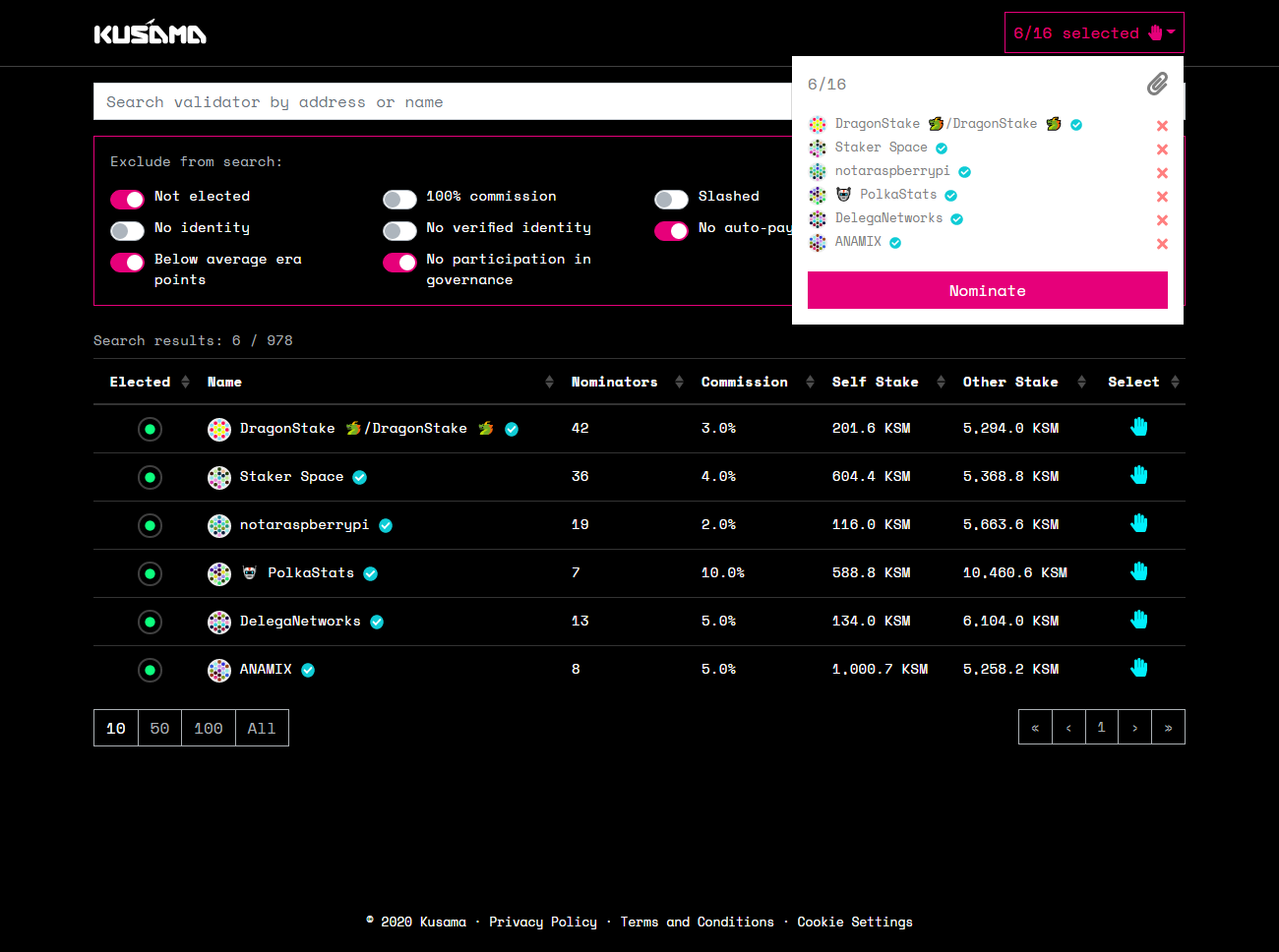This screenshot has width=1279, height=952.
Task: Show 100 results per page
Action: click(209, 728)
